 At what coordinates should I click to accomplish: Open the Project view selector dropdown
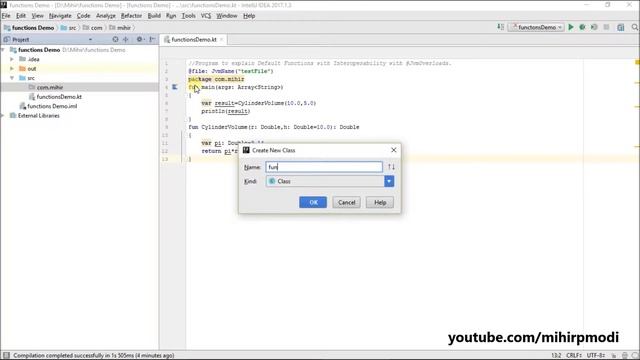(91, 40)
